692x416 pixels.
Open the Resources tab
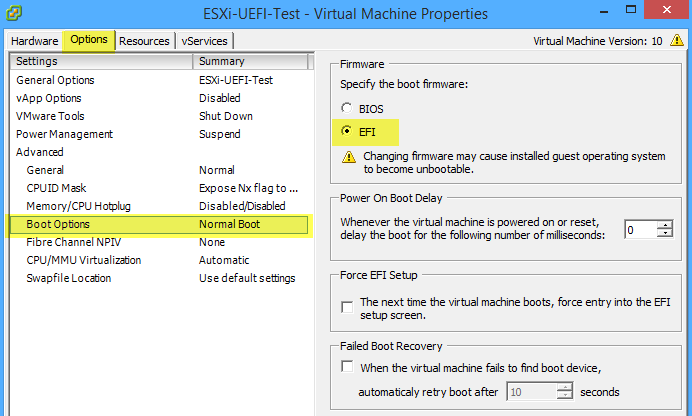click(145, 41)
